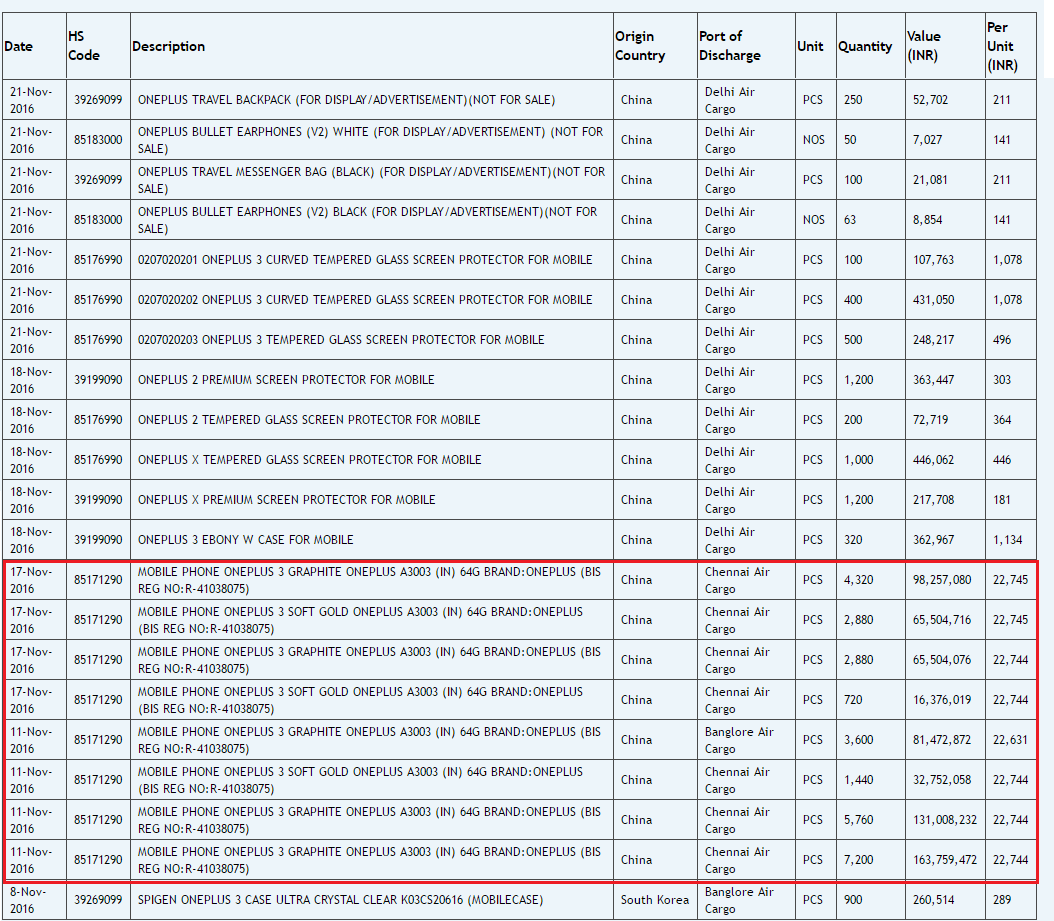Click the quantity value 7,200
Screen dimensions: 1054x921
pyautogui.click(x=858, y=860)
